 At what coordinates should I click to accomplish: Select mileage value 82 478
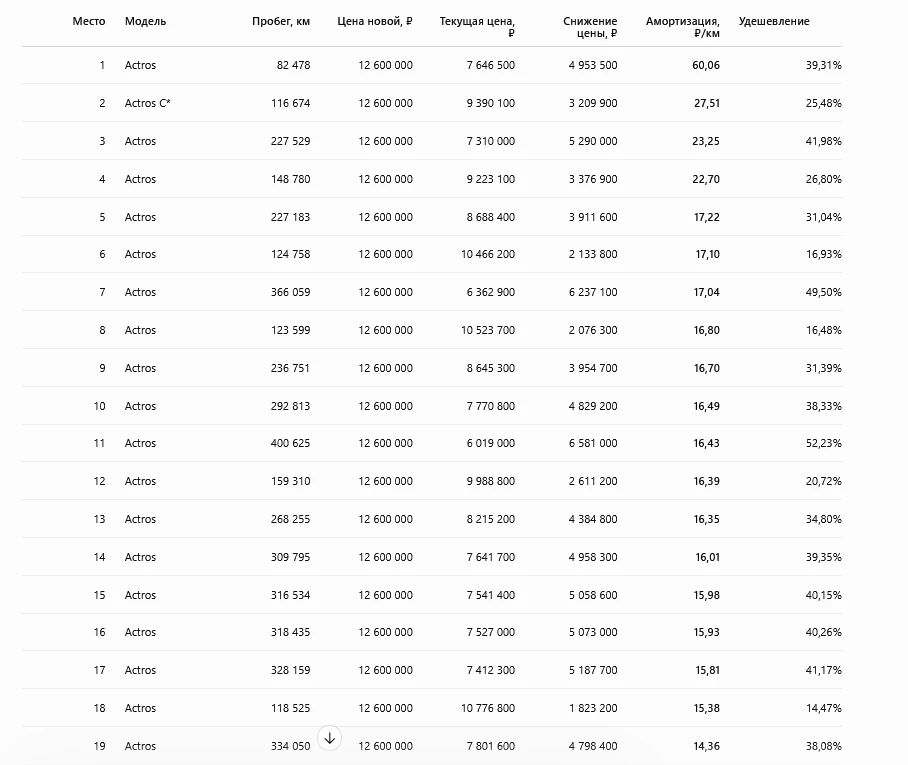tap(294, 65)
